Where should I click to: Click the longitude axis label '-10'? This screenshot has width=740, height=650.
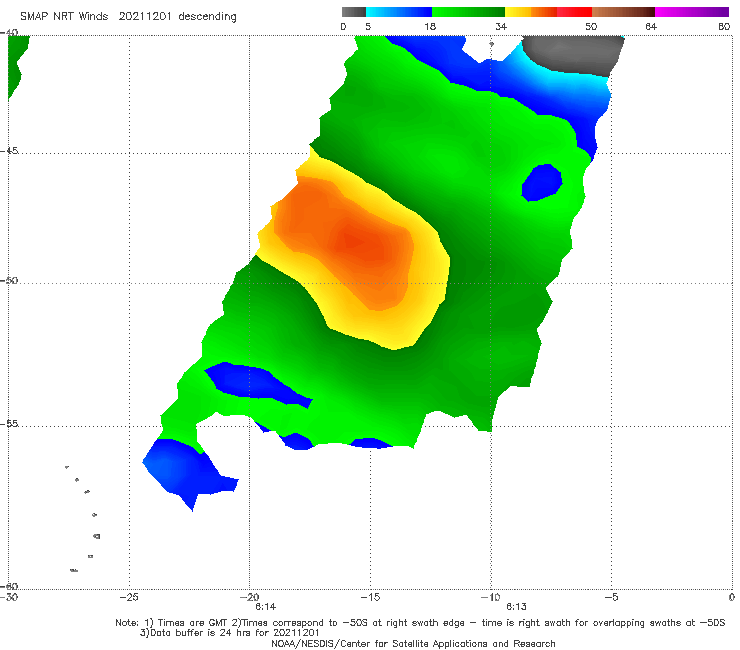point(490,597)
